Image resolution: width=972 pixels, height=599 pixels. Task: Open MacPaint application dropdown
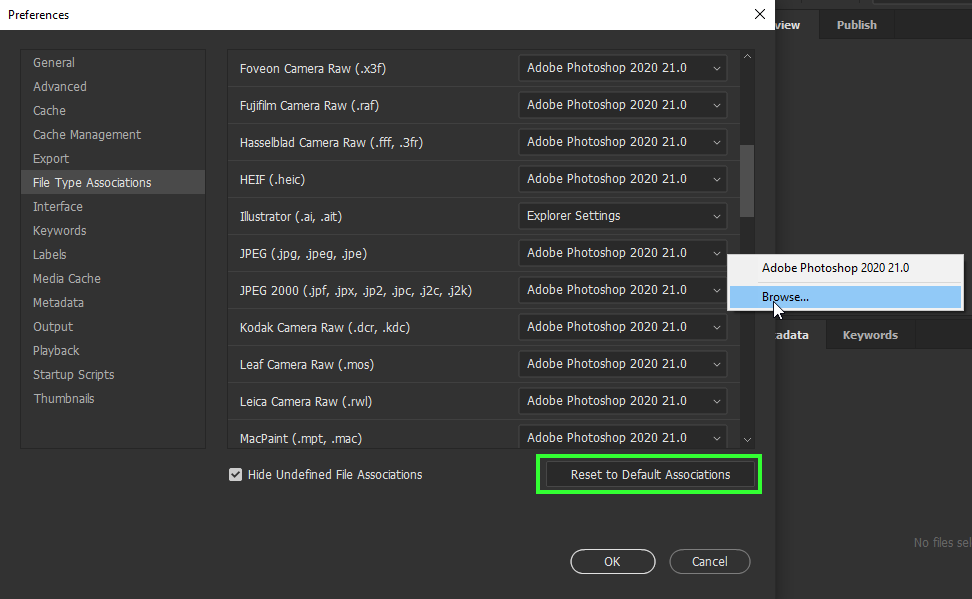[x=622, y=438]
